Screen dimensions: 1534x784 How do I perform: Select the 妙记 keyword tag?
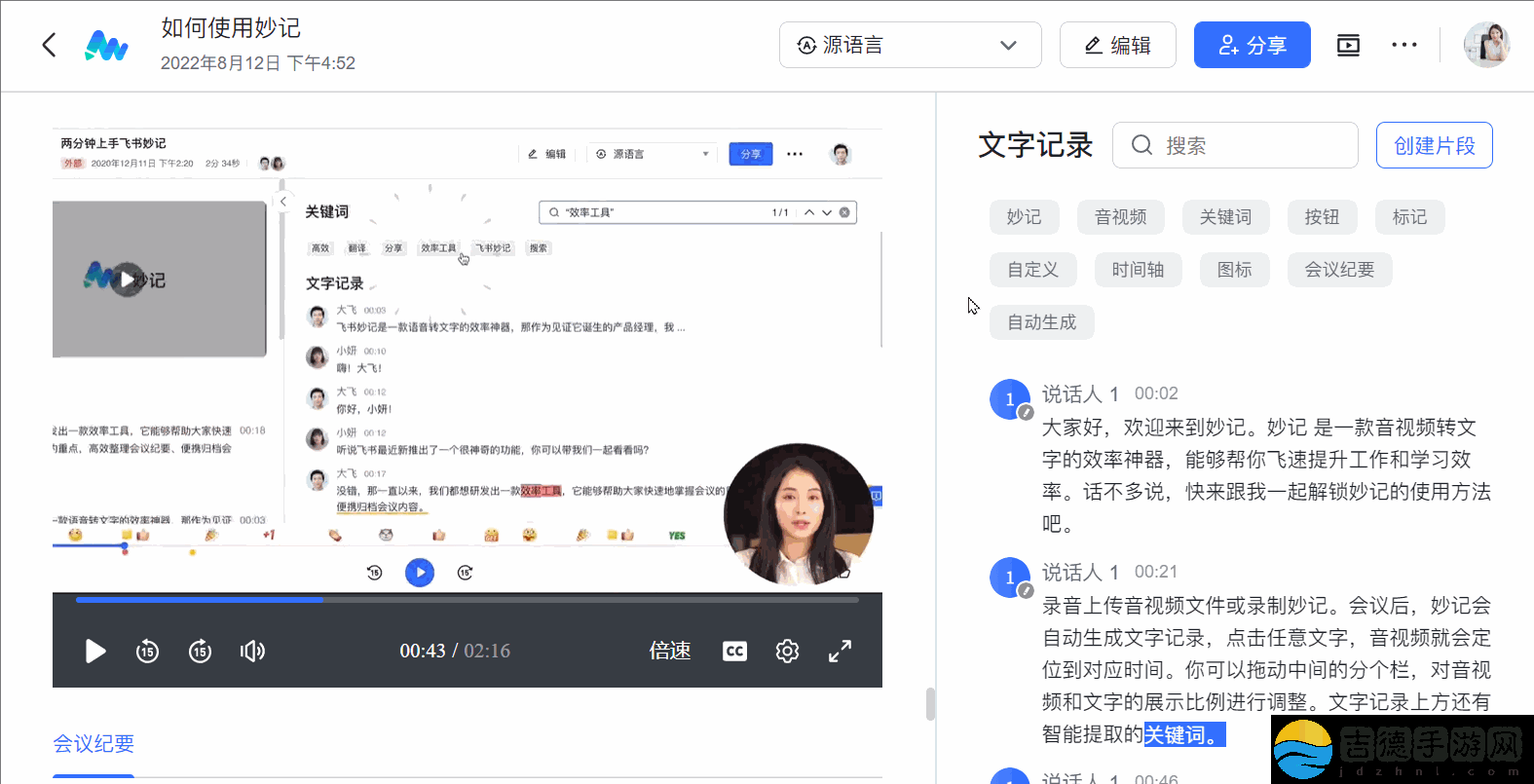1024,217
